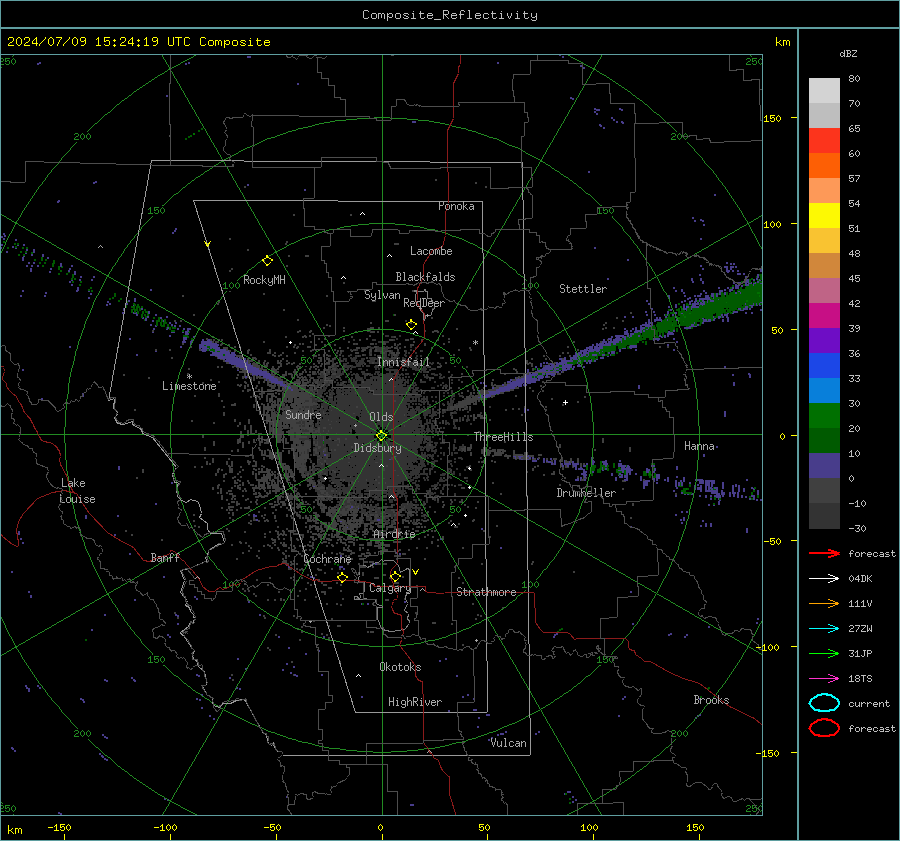
Task: Click the HighRiver town label
Action: [x=415, y=702]
